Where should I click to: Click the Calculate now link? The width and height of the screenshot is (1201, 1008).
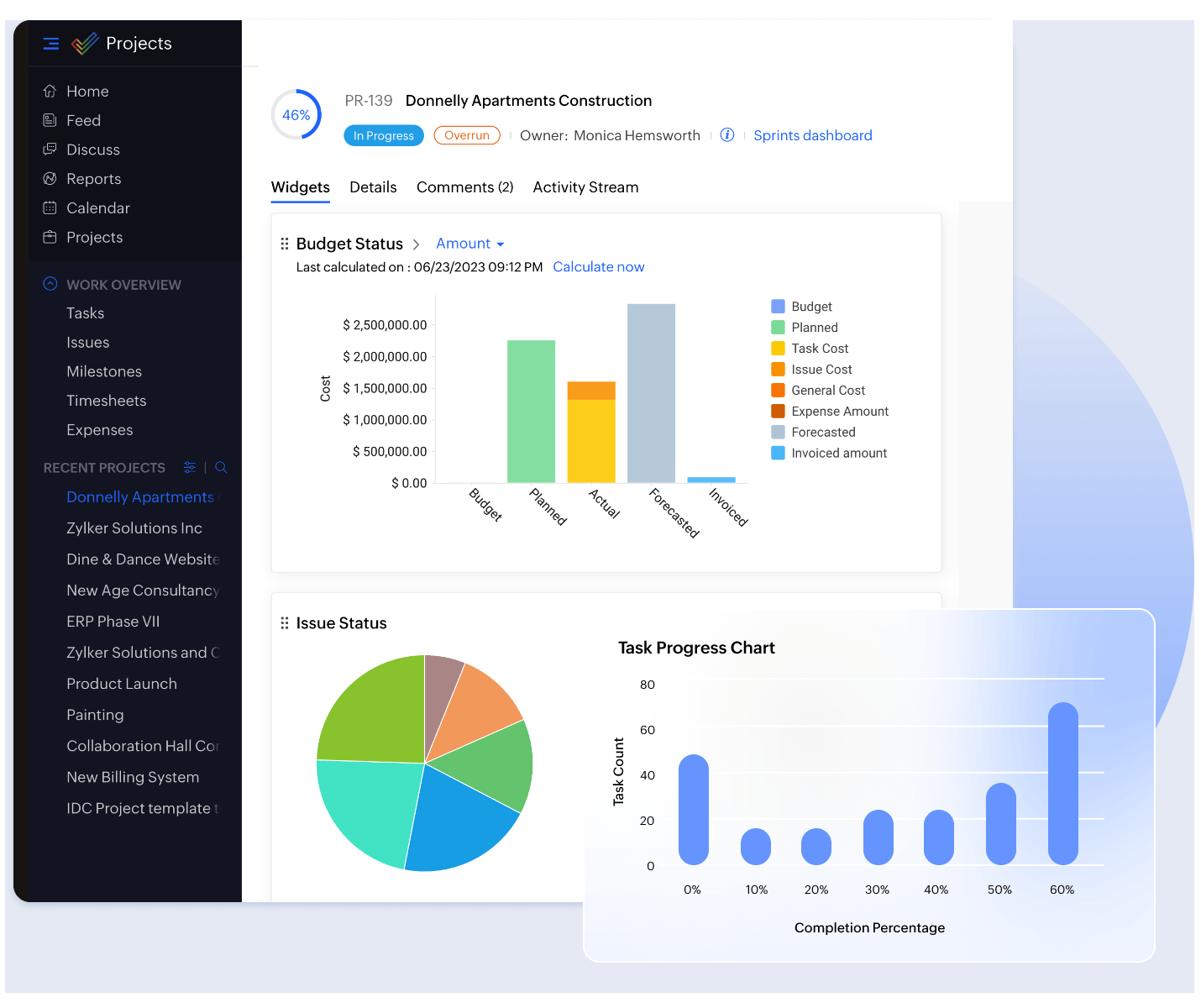pyautogui.click(x=598, y=266)
